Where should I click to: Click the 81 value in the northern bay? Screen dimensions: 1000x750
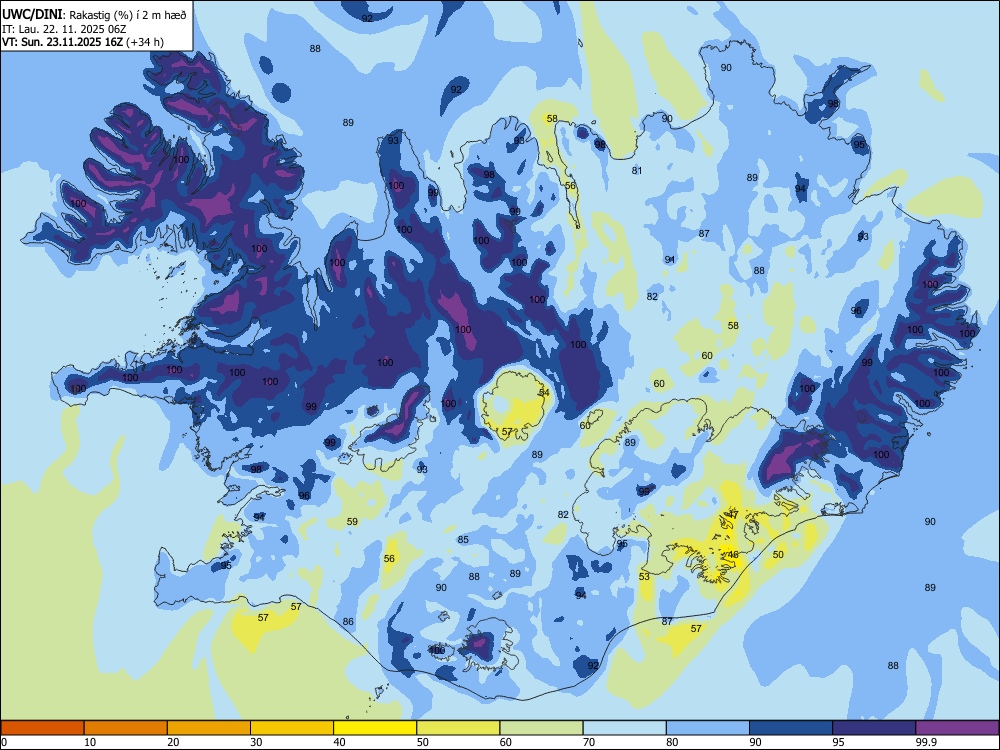click(636, 171)
